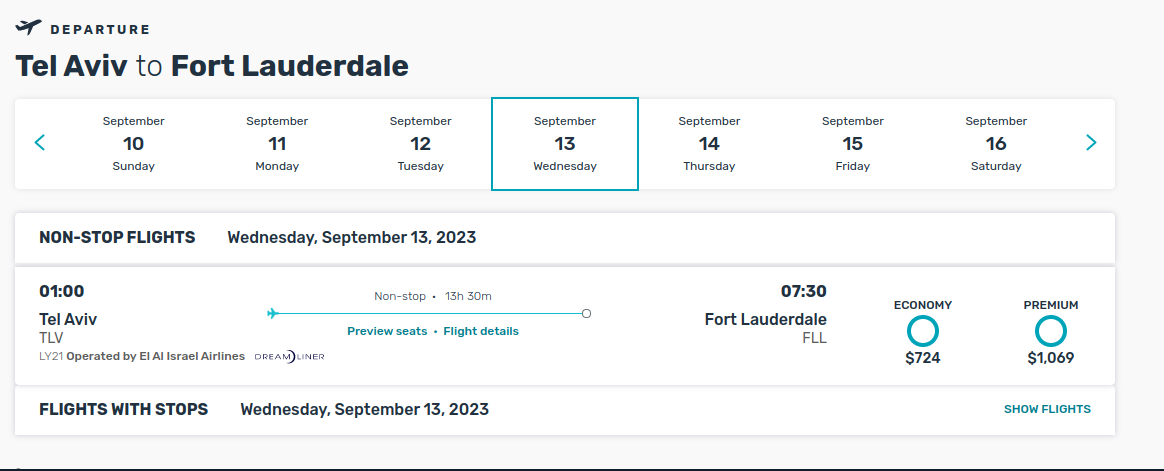Choose the September 11 Monday date
1164x471 pixels.
tap(277, 143)
